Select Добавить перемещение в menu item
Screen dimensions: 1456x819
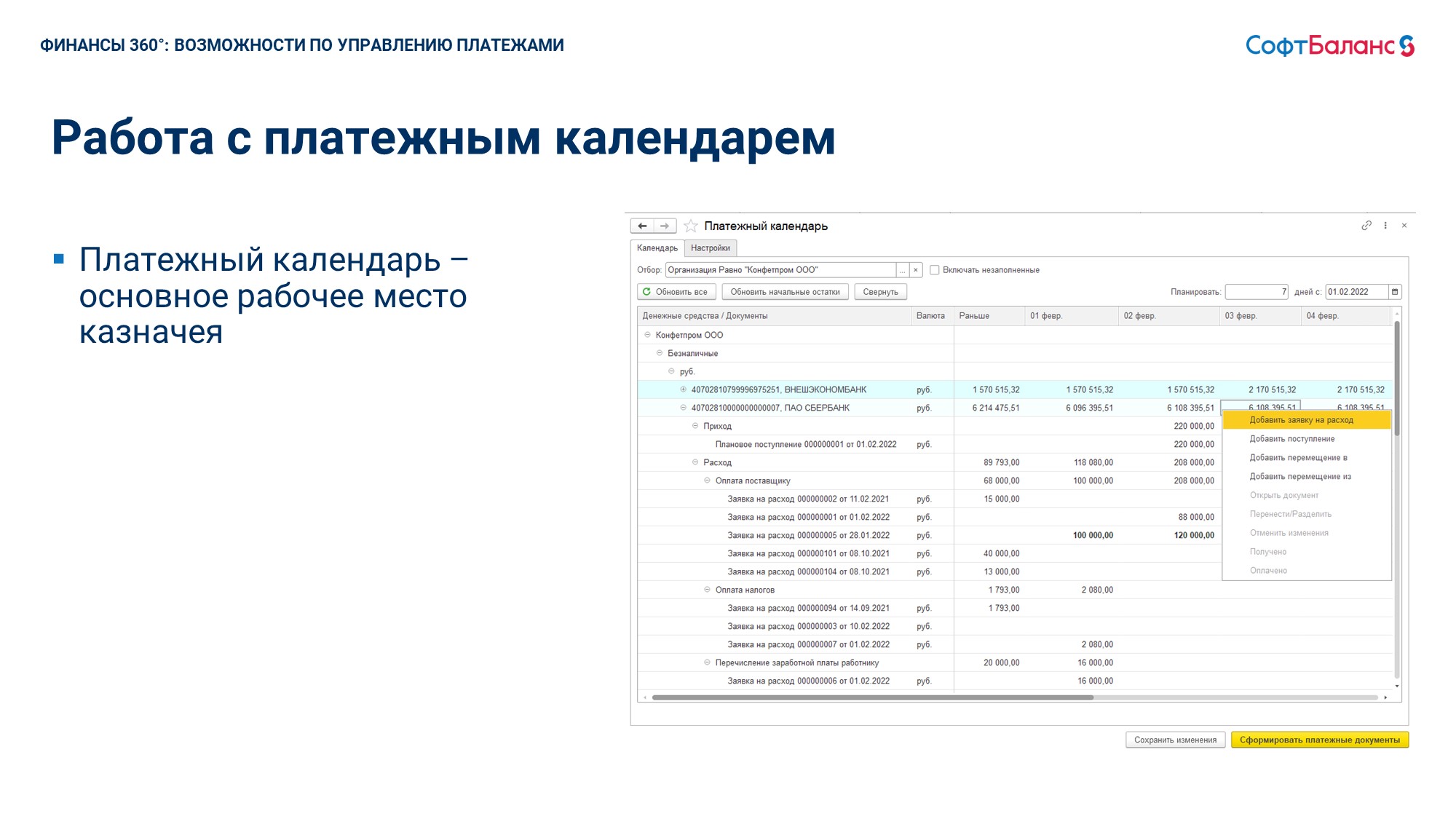(x=1307, y=458)
